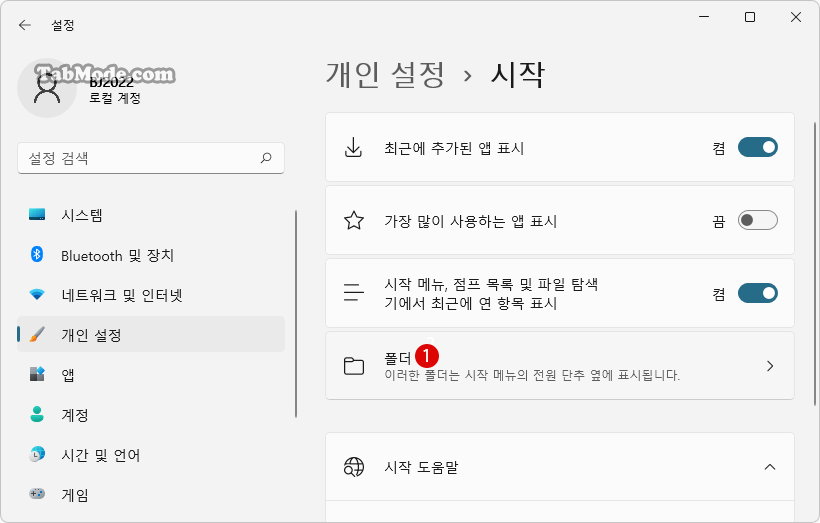Select 시스템 in sidebar
This screenshot has height=523, width=820.
click(151, 215)
